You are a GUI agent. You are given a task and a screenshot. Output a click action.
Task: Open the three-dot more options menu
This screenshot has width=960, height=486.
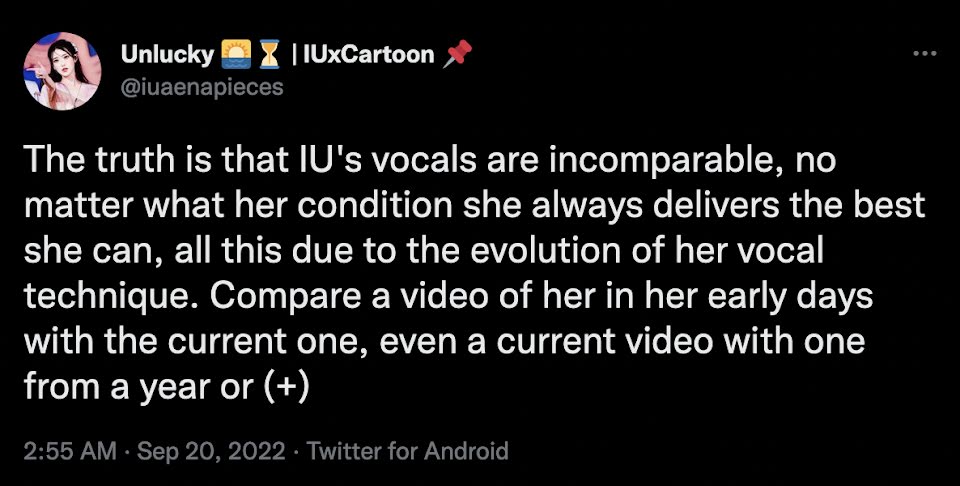(924, 54)
